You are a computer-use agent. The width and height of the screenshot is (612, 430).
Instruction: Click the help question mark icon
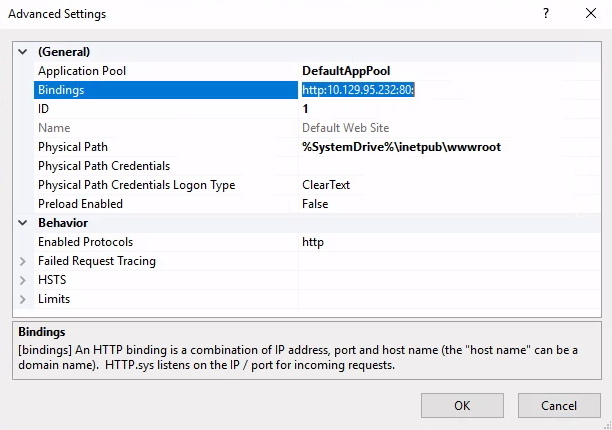(x=546, y=13)
